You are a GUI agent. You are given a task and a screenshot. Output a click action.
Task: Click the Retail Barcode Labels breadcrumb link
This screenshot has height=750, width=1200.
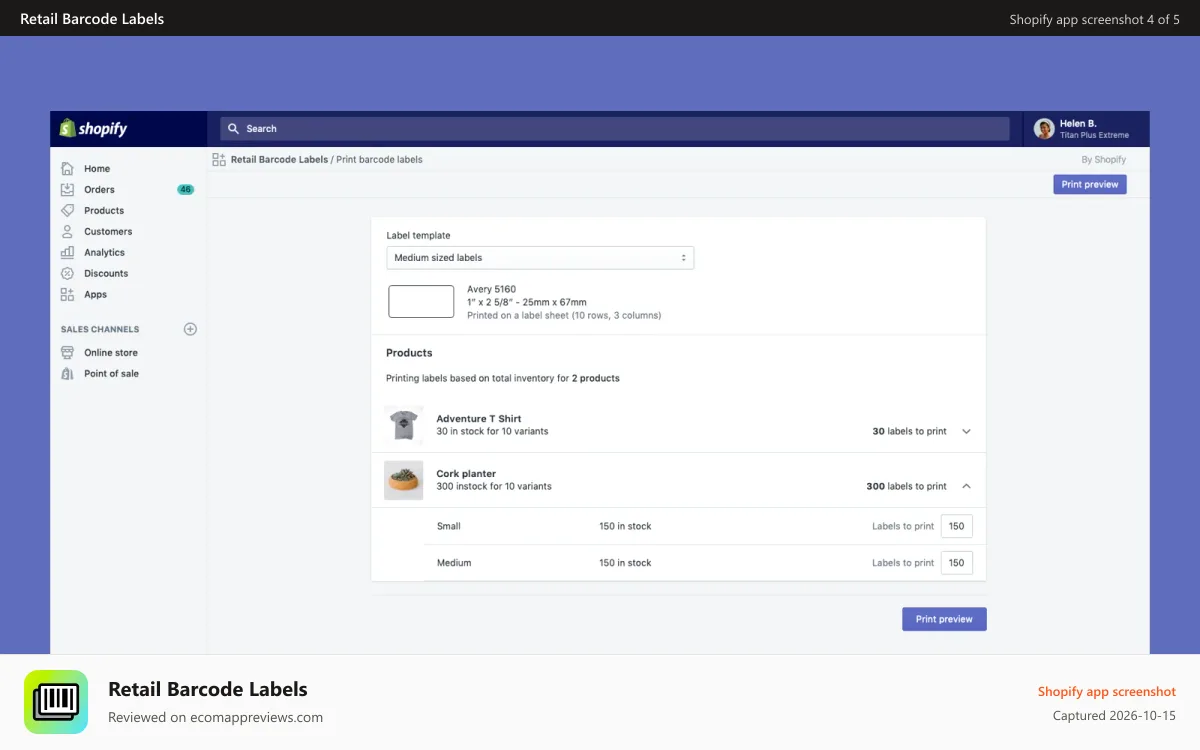[279, 159]
